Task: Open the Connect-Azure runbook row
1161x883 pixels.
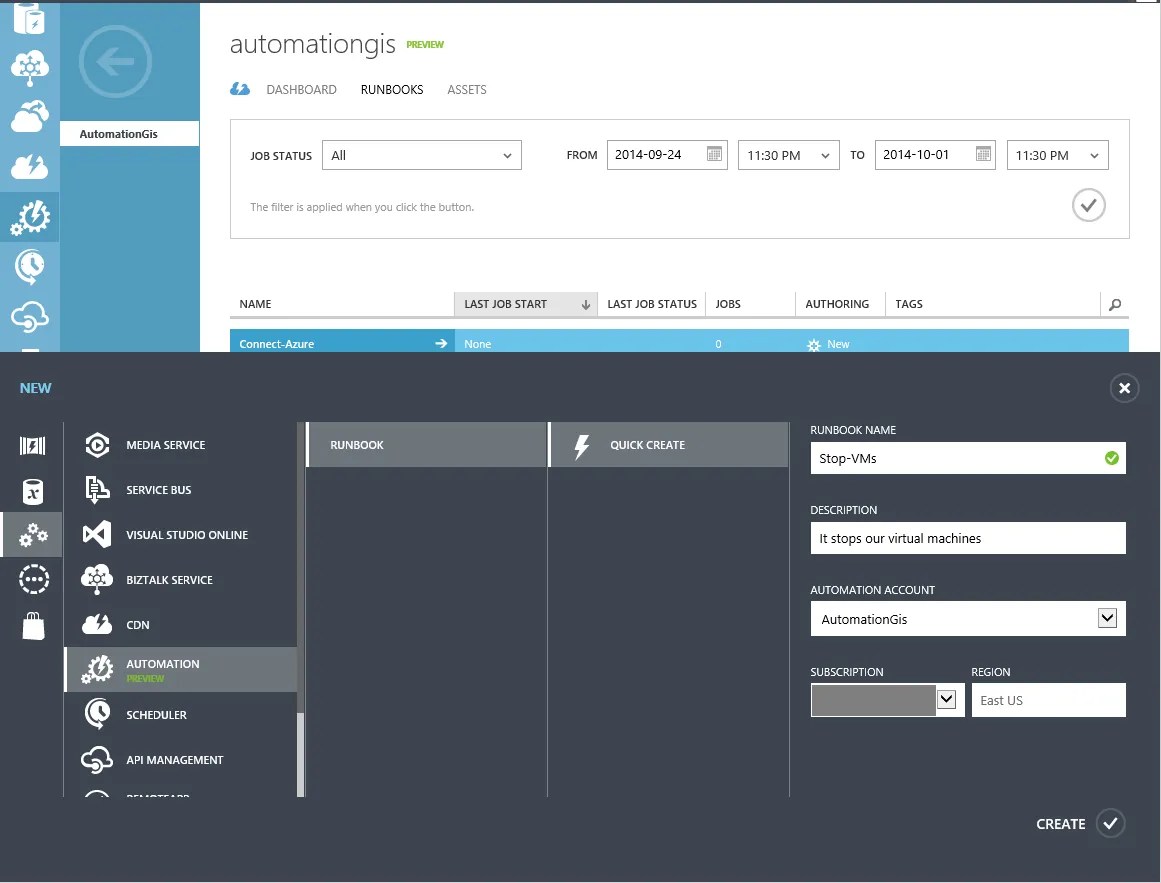Action: coord(679,341)
